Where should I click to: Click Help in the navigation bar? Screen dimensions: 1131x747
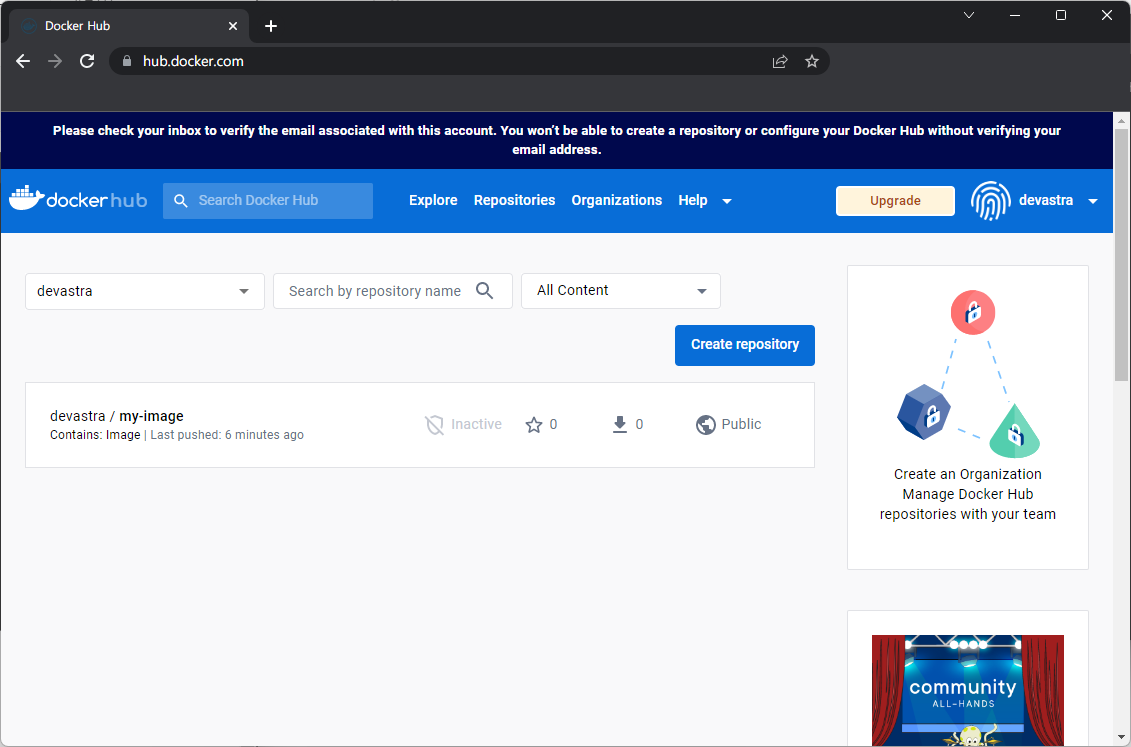(692, 200)
